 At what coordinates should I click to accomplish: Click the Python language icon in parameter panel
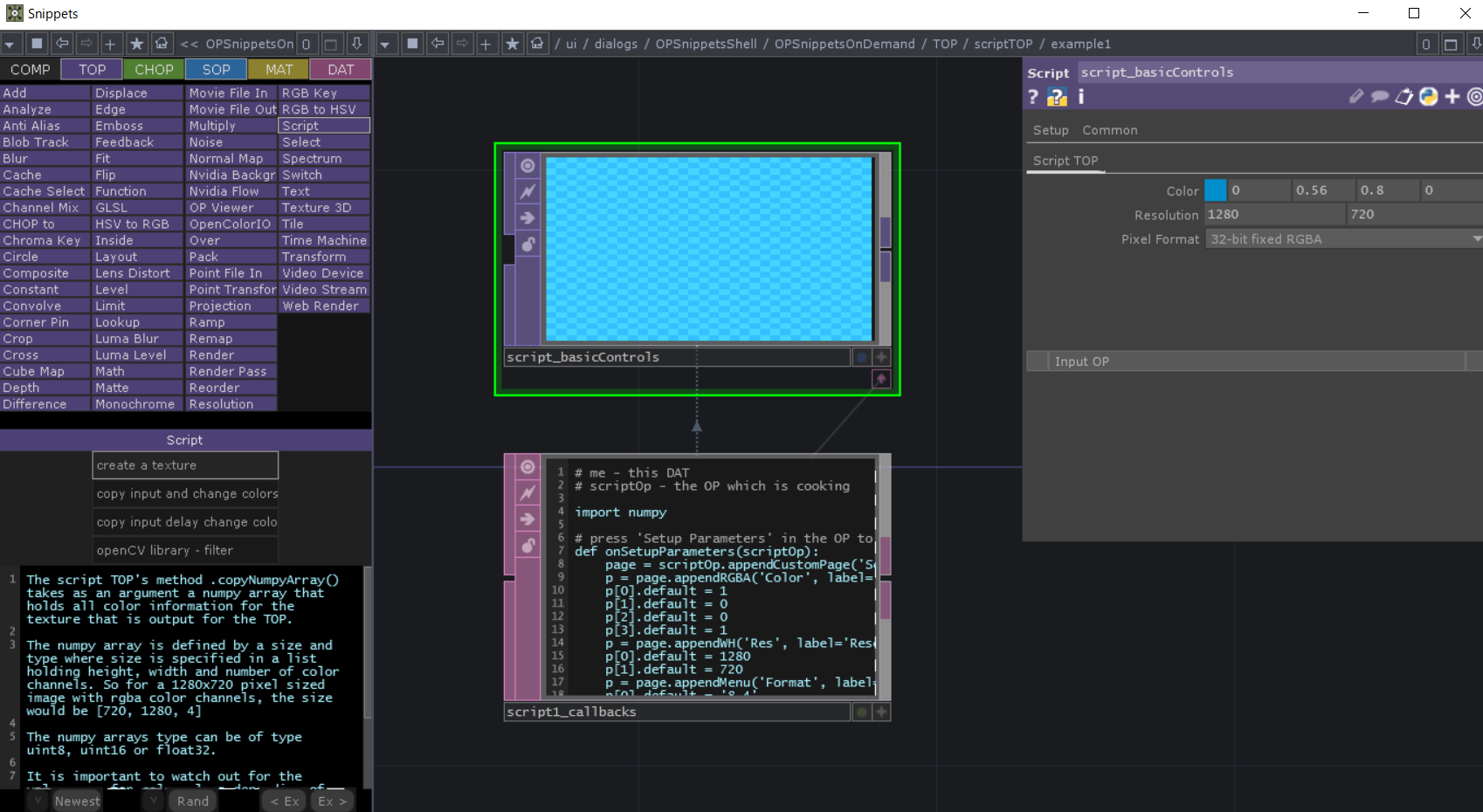pyautogui.click(x=1429, y=97)
